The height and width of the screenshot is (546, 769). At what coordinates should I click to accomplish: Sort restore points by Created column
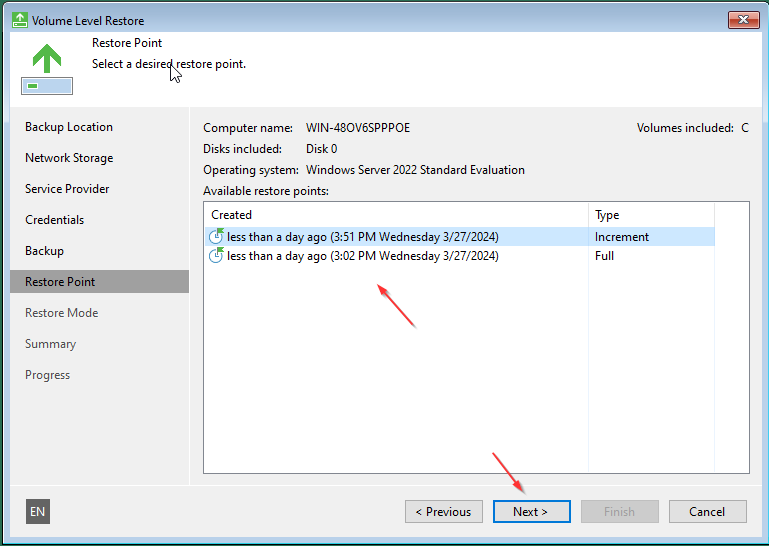coord(396,215)
